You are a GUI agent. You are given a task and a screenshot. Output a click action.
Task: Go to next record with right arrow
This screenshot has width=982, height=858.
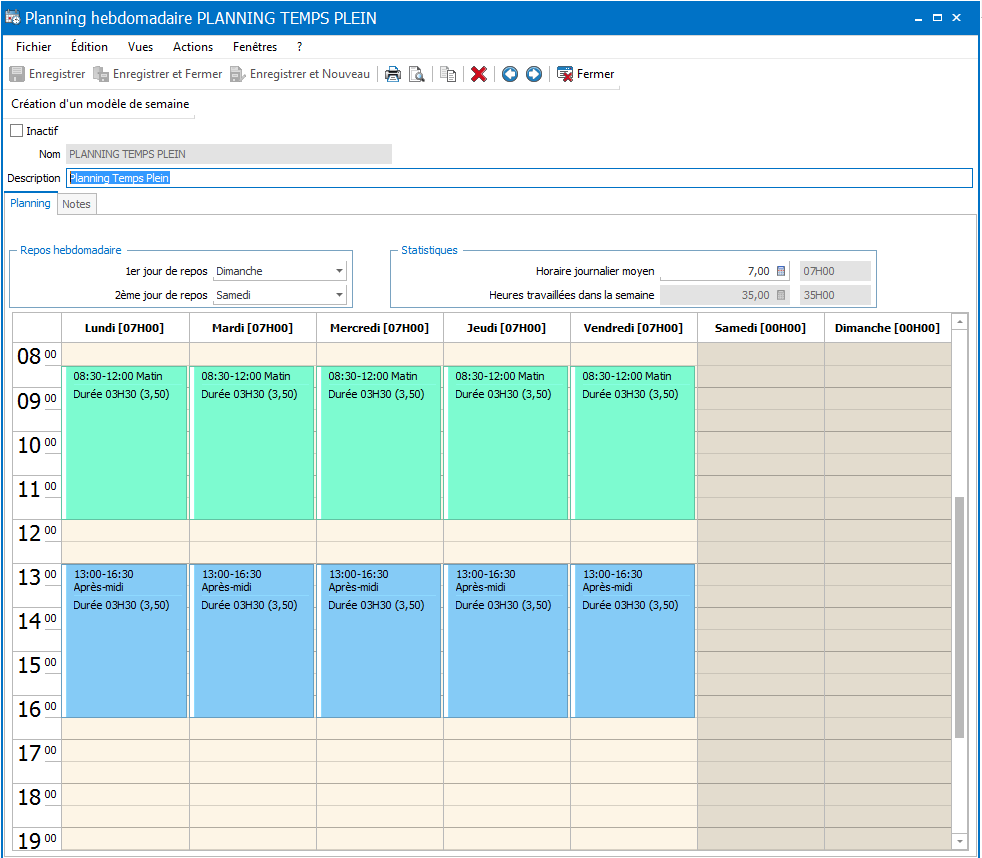pos(534,74)
